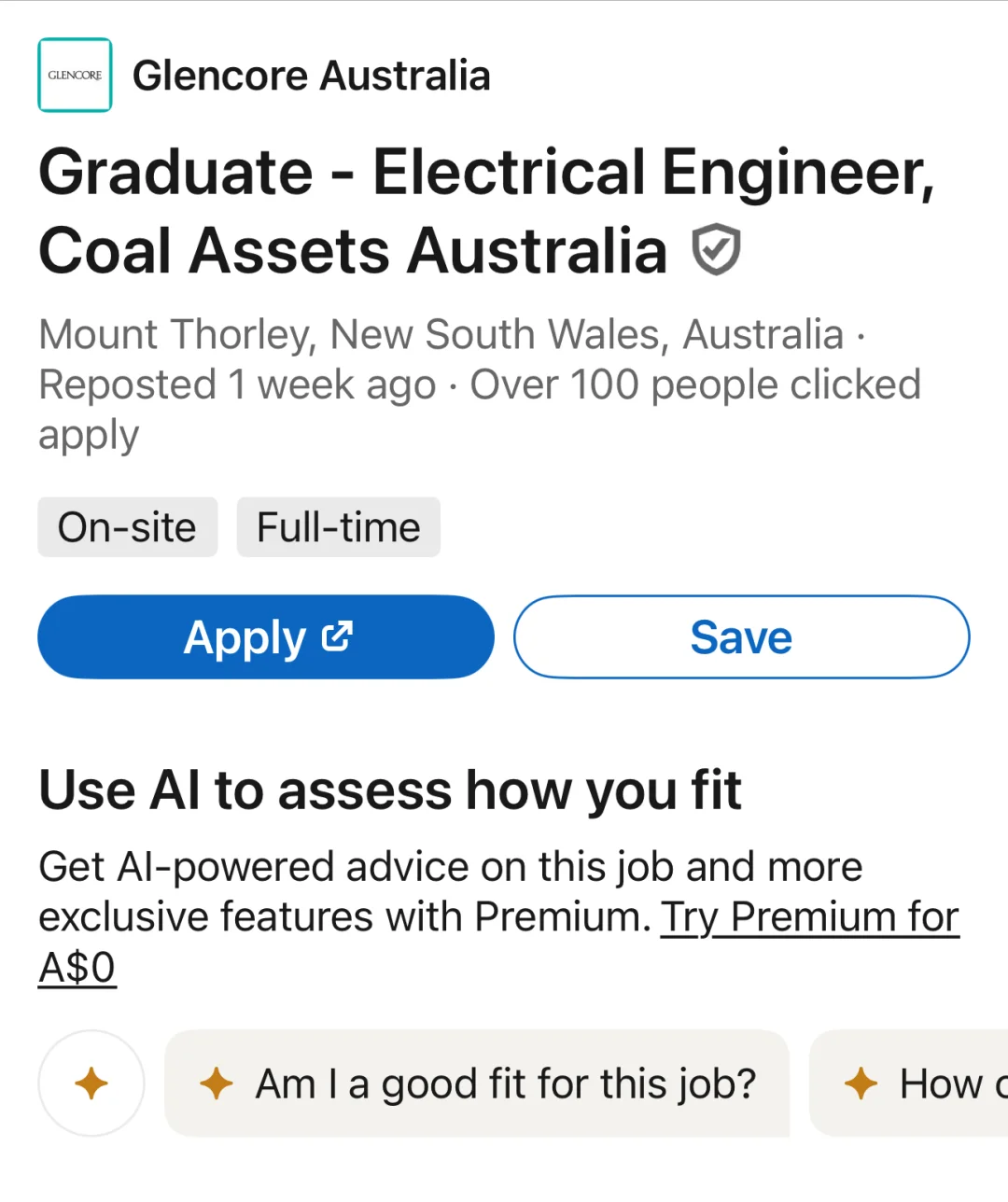Click the verified shield badge icon
This screenshot has height=1202, width=1008.
click(x=716, y=250)
